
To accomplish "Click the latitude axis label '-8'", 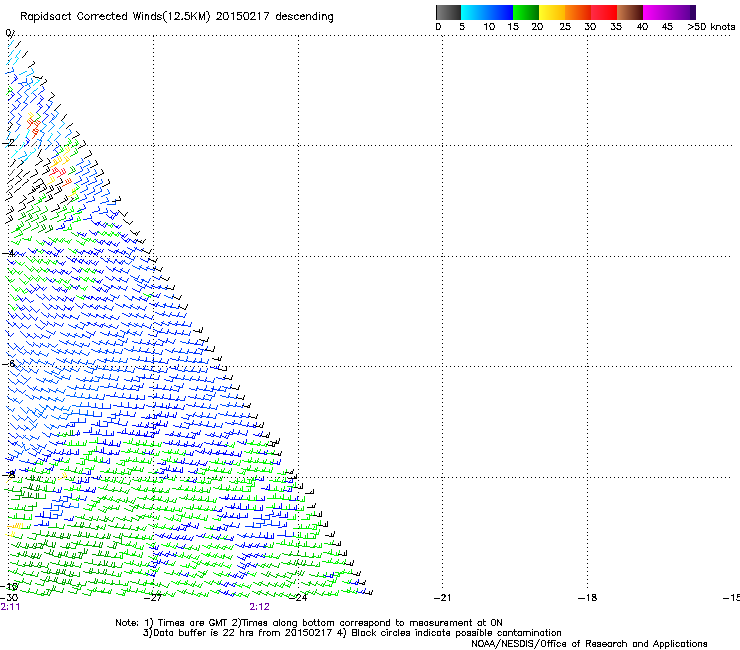I will 8,474.
